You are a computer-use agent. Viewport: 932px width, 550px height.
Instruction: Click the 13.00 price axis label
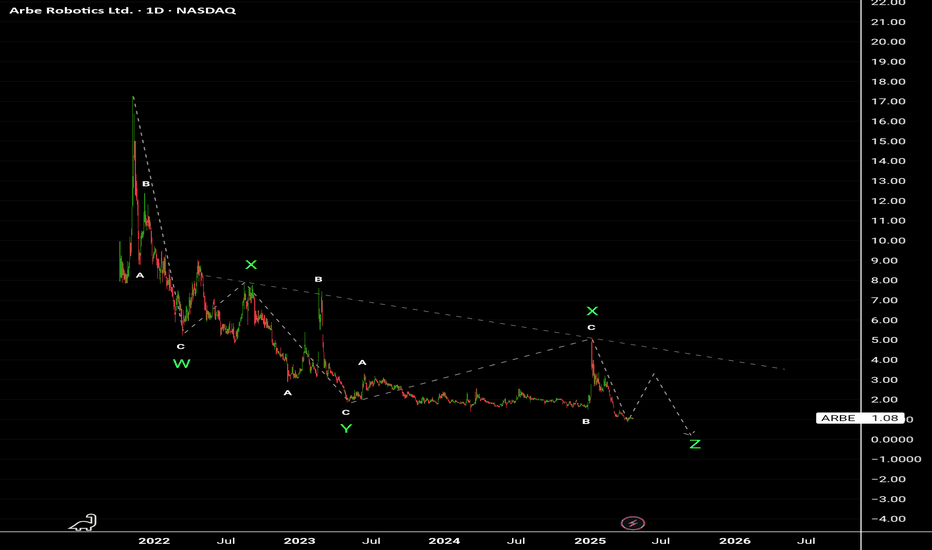click(x=888, y=181)
